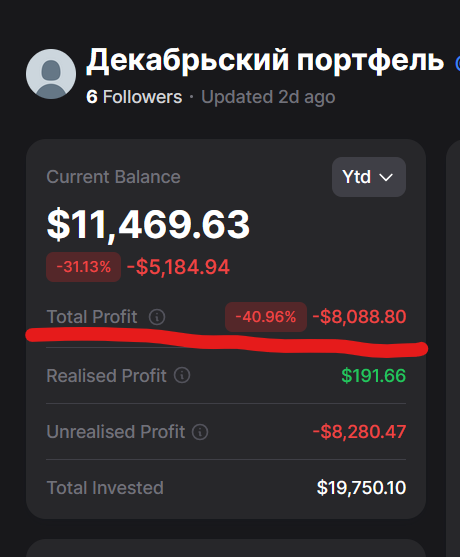This screenshot has height=557, width=460.
Task: Open the 6 Followers link
Action: [x=134, y=97]
